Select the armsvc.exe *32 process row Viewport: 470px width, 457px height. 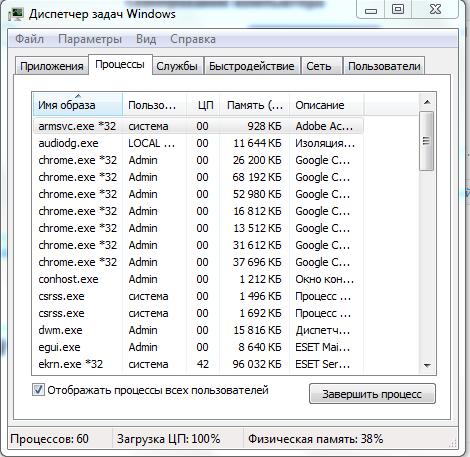pyautogui.click(x=198, y=126)
